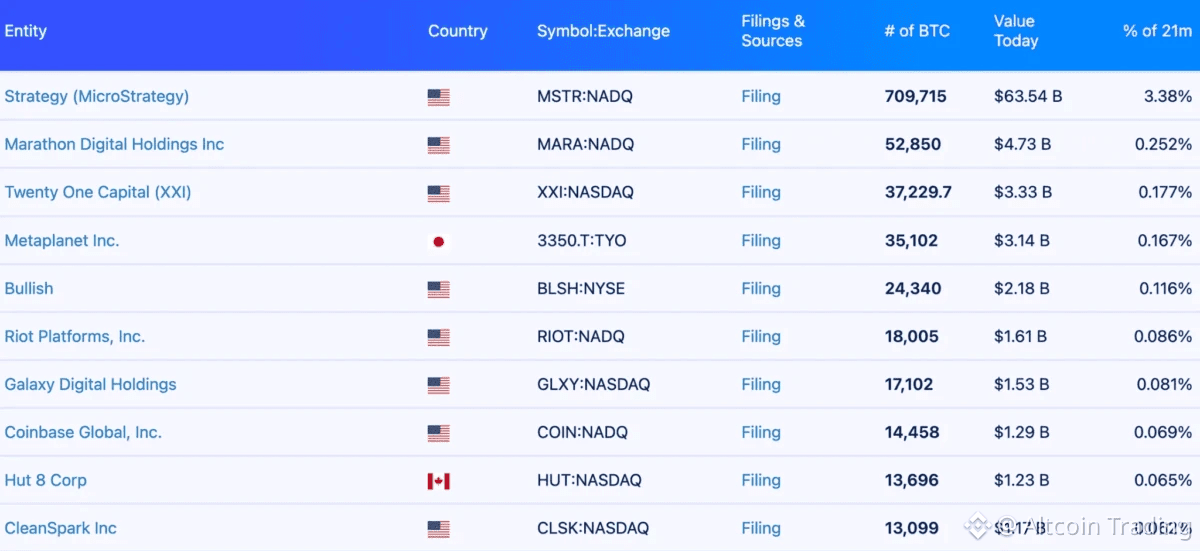The image size is (1200, 551).
Task: Open the Strategy (MicroStrategy) entity link
Action: pos(97,96)
